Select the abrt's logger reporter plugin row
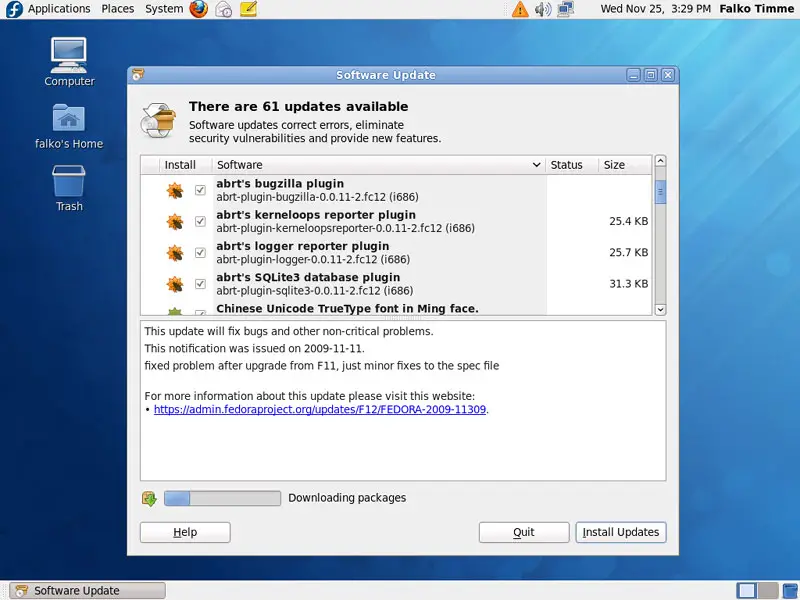This screenshot has height=600, width=800. [x=396, y=253]
